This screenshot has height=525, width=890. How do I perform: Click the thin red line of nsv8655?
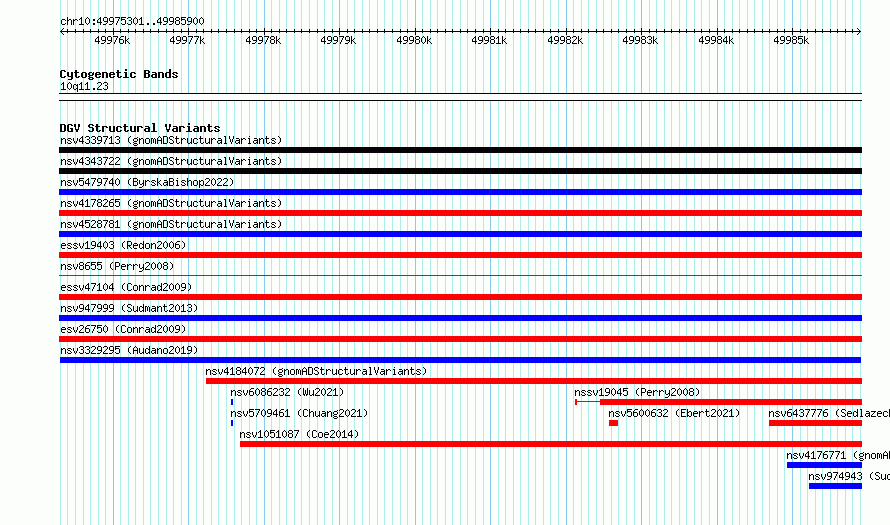pyautogui.click(x=460, y=276)
